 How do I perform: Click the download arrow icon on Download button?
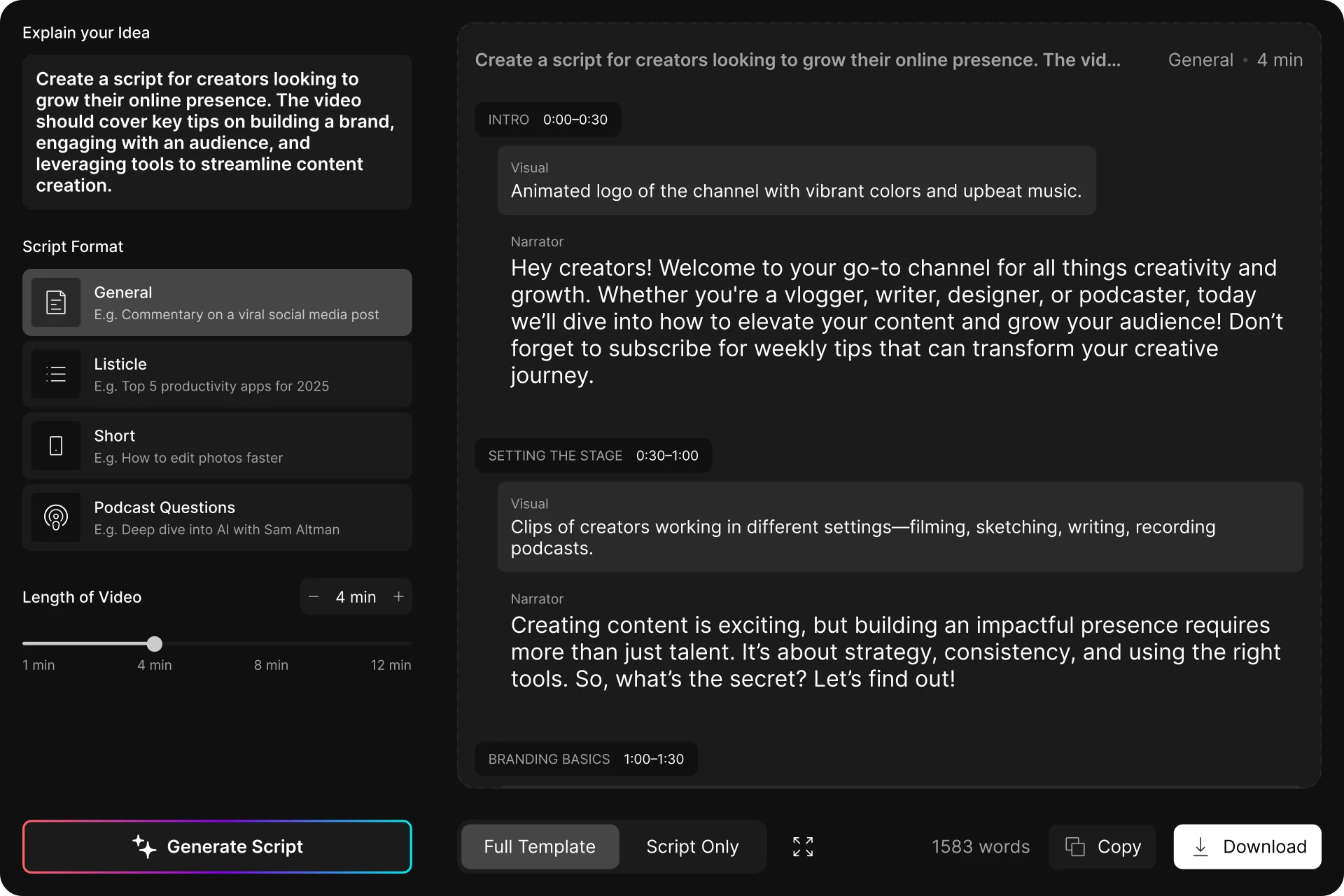tap(1202, 846)
